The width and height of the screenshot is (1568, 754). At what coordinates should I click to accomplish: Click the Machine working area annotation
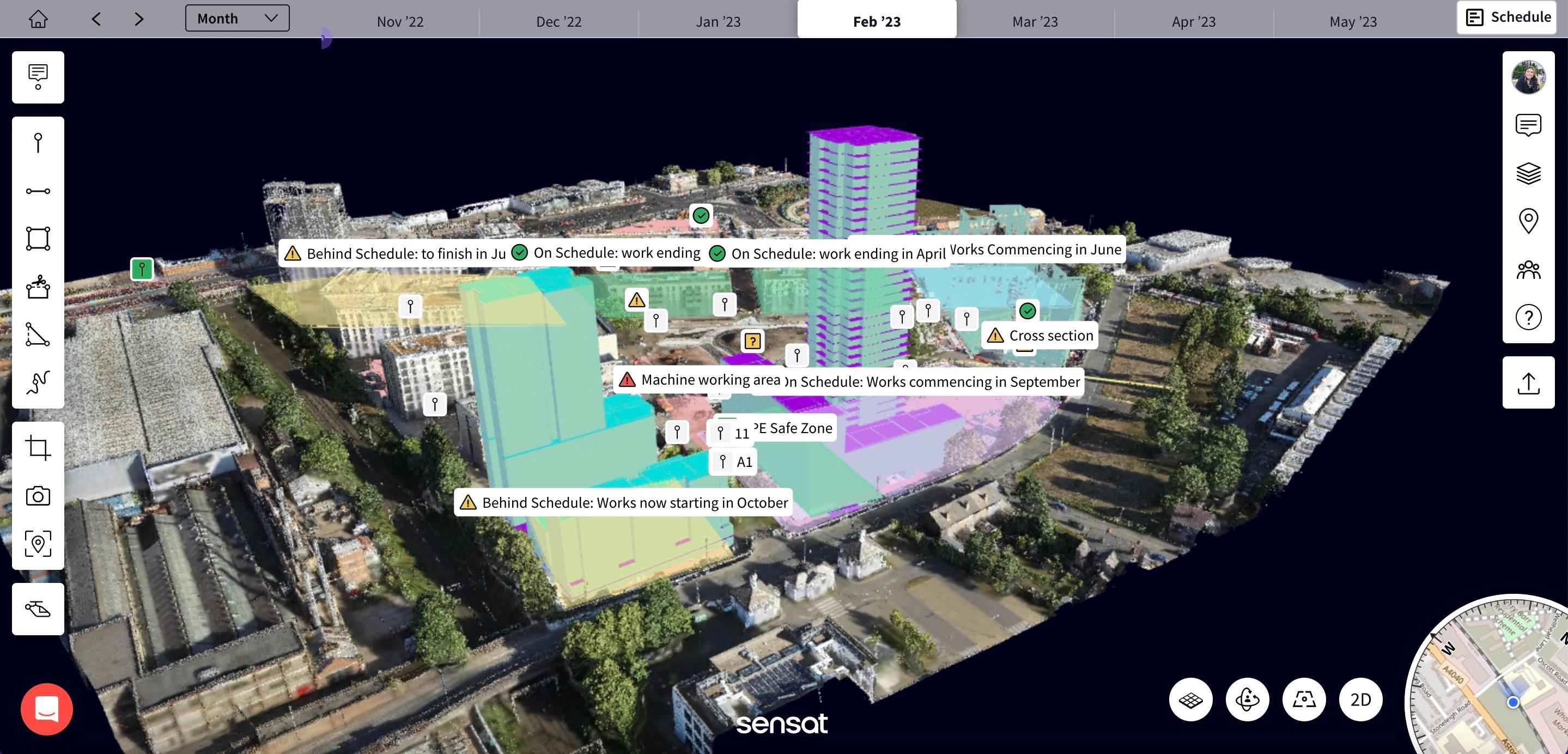700,380
